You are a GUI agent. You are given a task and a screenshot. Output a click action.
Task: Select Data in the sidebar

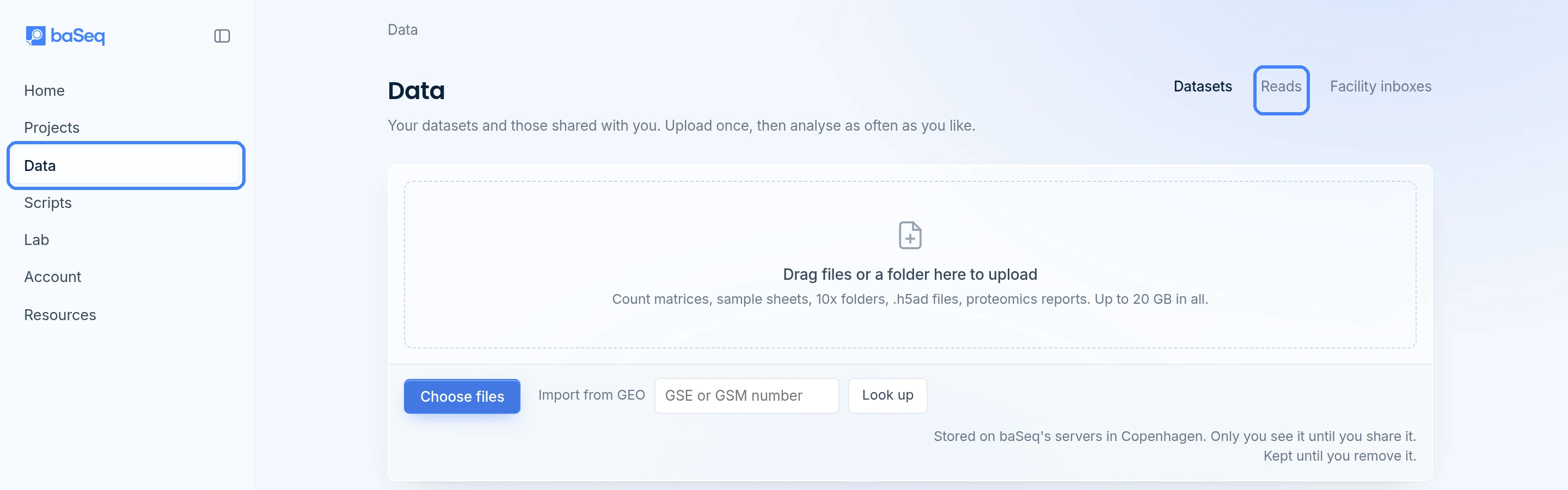click(126, 166)
